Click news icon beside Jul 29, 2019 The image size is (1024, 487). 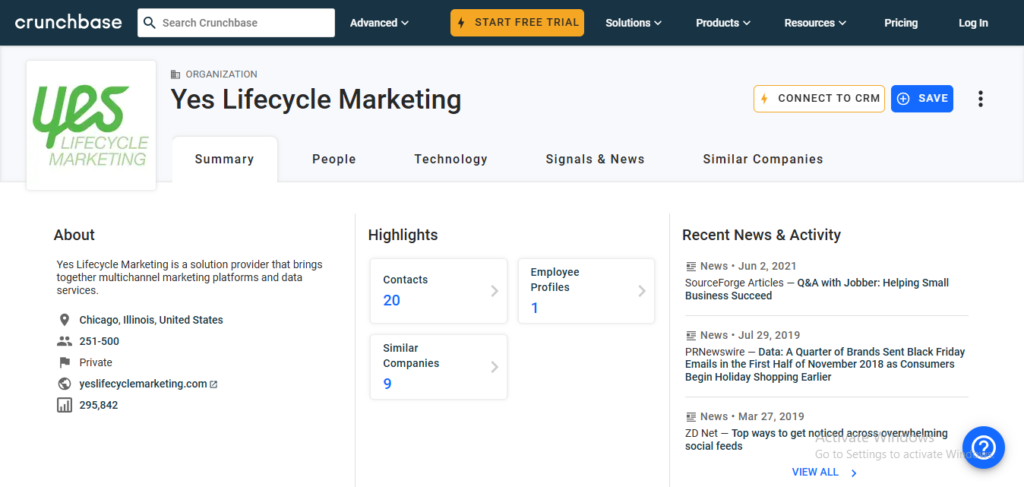click(691, 336)
